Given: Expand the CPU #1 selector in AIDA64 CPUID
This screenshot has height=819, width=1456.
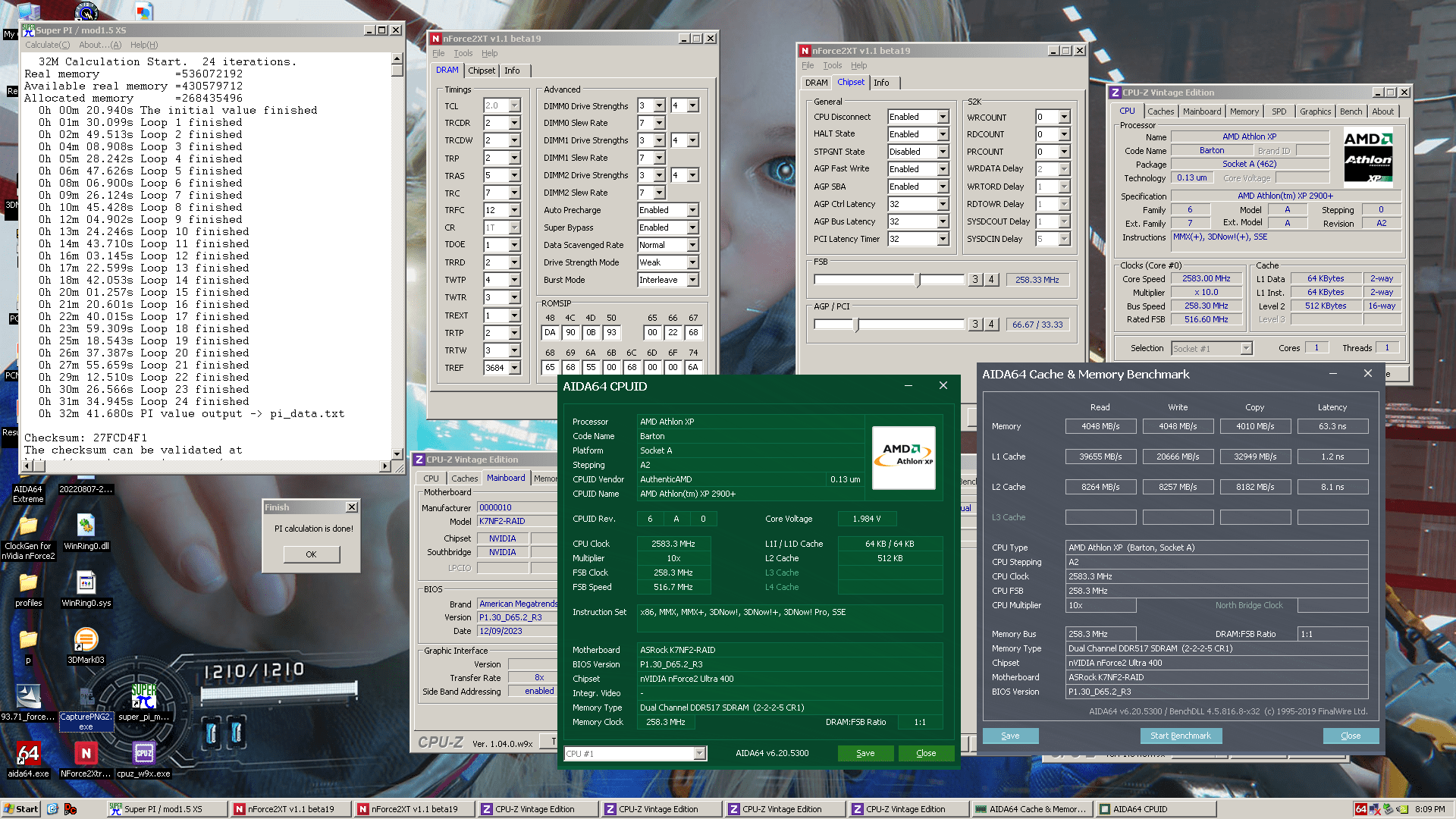Looking at the screenshot, I should tap(699, 754).
